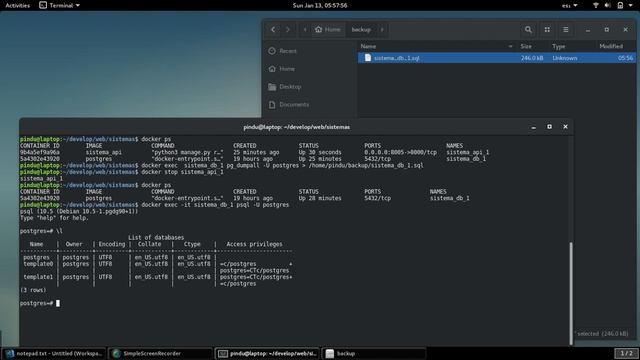
Task: Open the file manager hamburger menu
Action: click(566, 29)
